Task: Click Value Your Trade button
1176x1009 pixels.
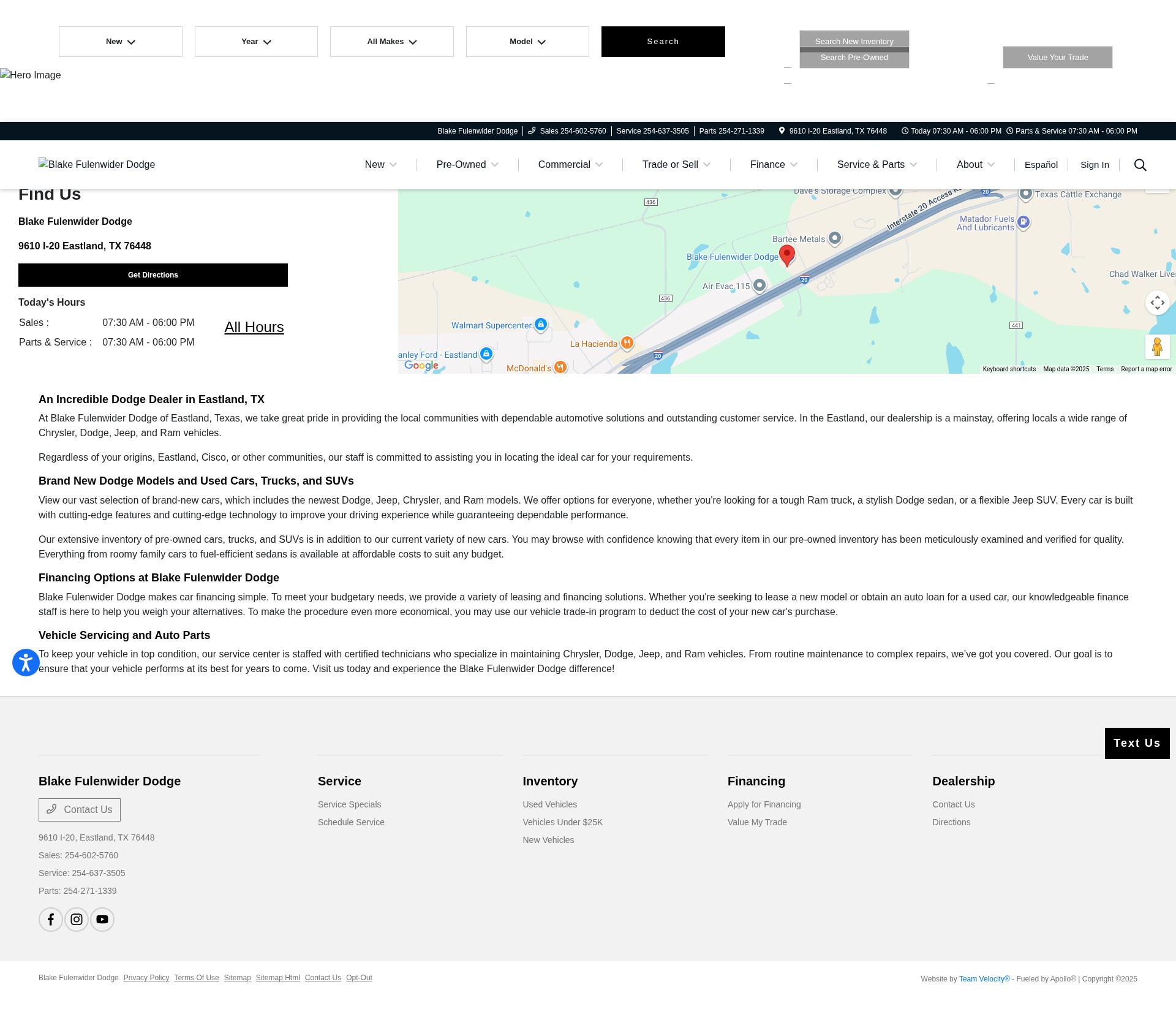Action: pos(1058,58)
